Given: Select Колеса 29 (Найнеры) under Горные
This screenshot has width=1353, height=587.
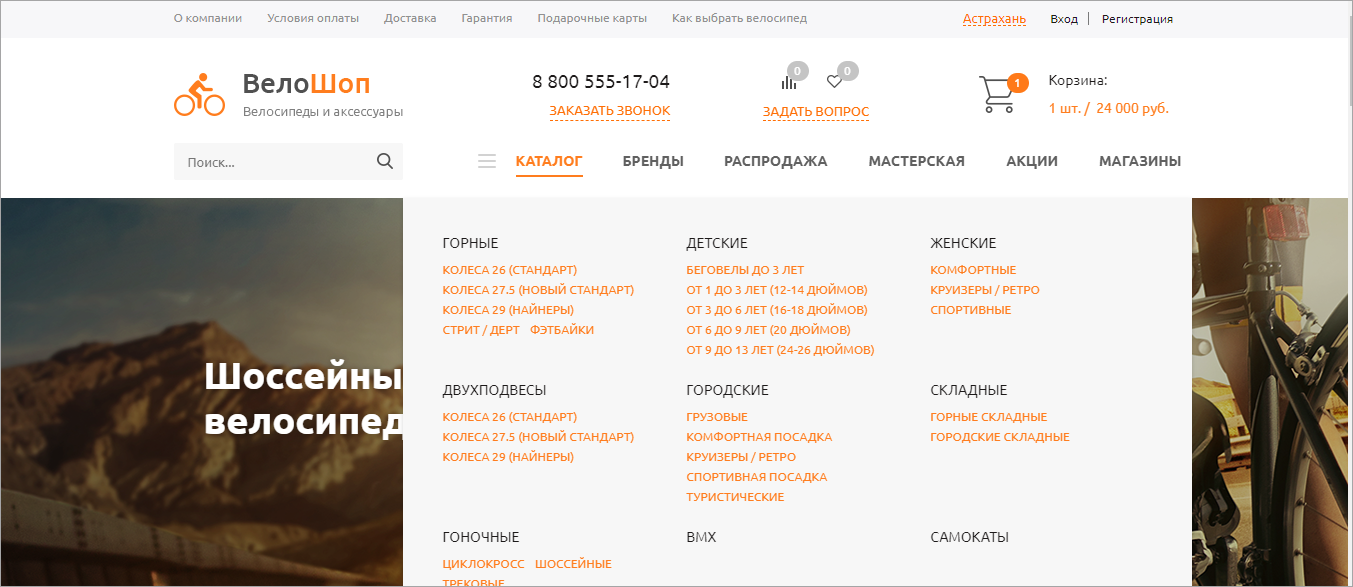Looking at the screenshot, I should tap(508, 310).
